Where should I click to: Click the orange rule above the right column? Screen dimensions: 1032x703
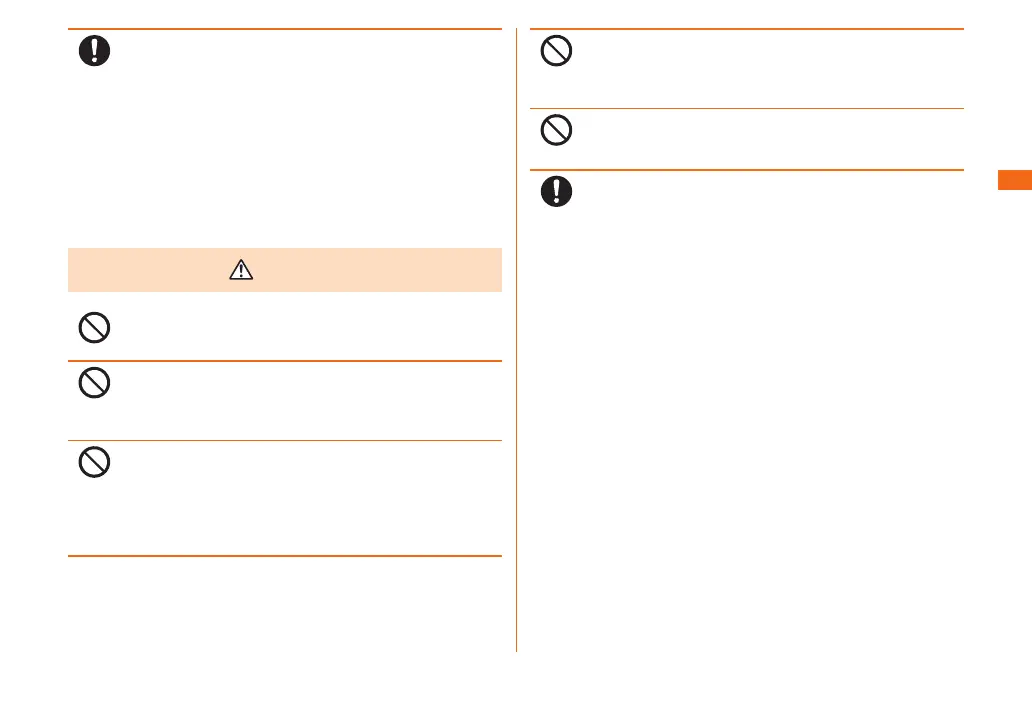[746, 30]
